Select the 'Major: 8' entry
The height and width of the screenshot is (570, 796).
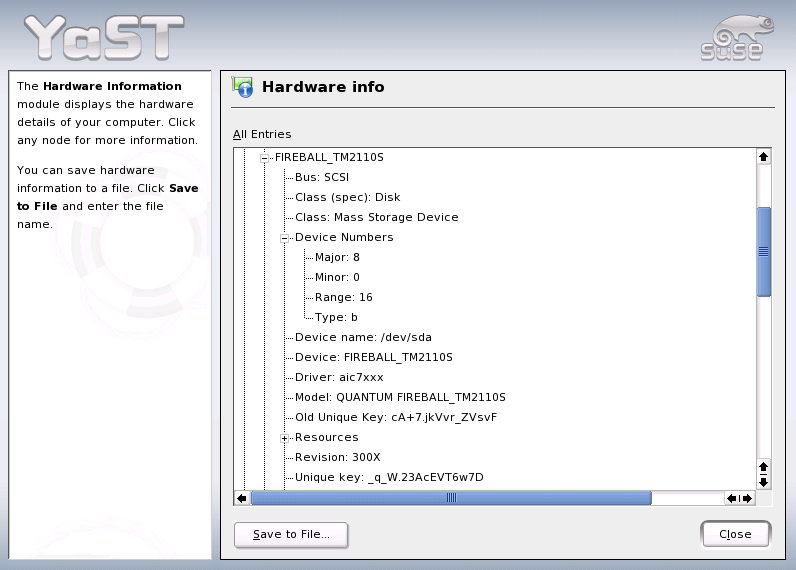337,257
